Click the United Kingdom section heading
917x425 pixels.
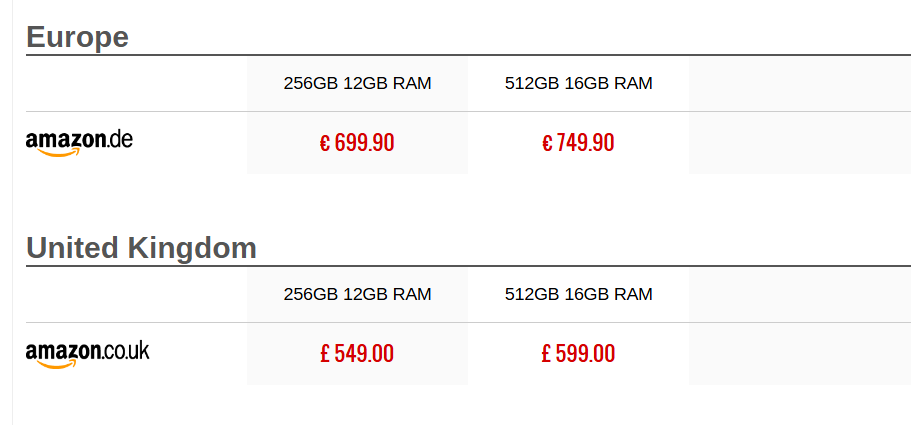point(141,248)
